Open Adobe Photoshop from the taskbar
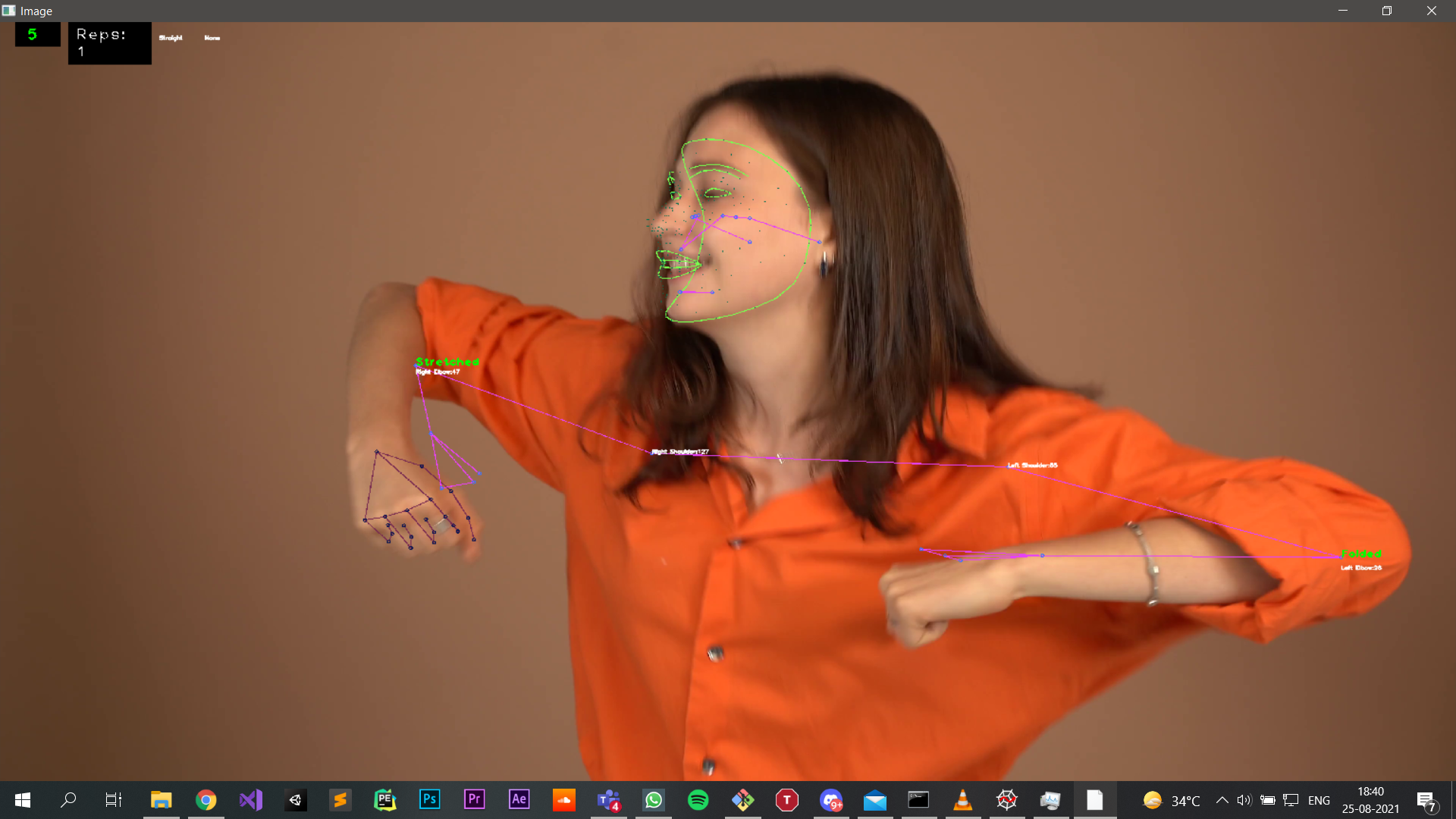 point(429,799)
